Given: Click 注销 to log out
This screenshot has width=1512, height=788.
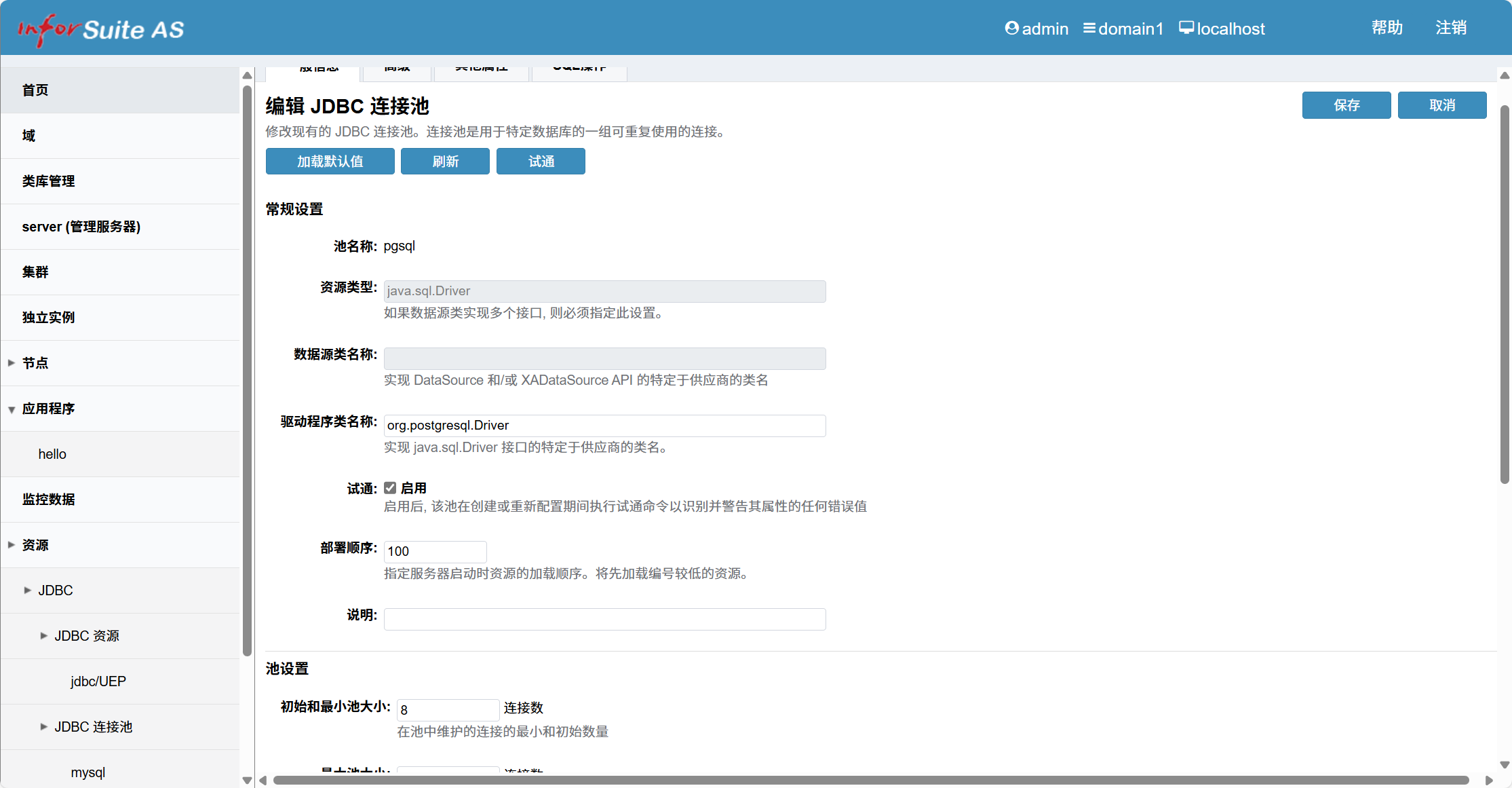Looking at the screenshot, I should point(1451,27).
